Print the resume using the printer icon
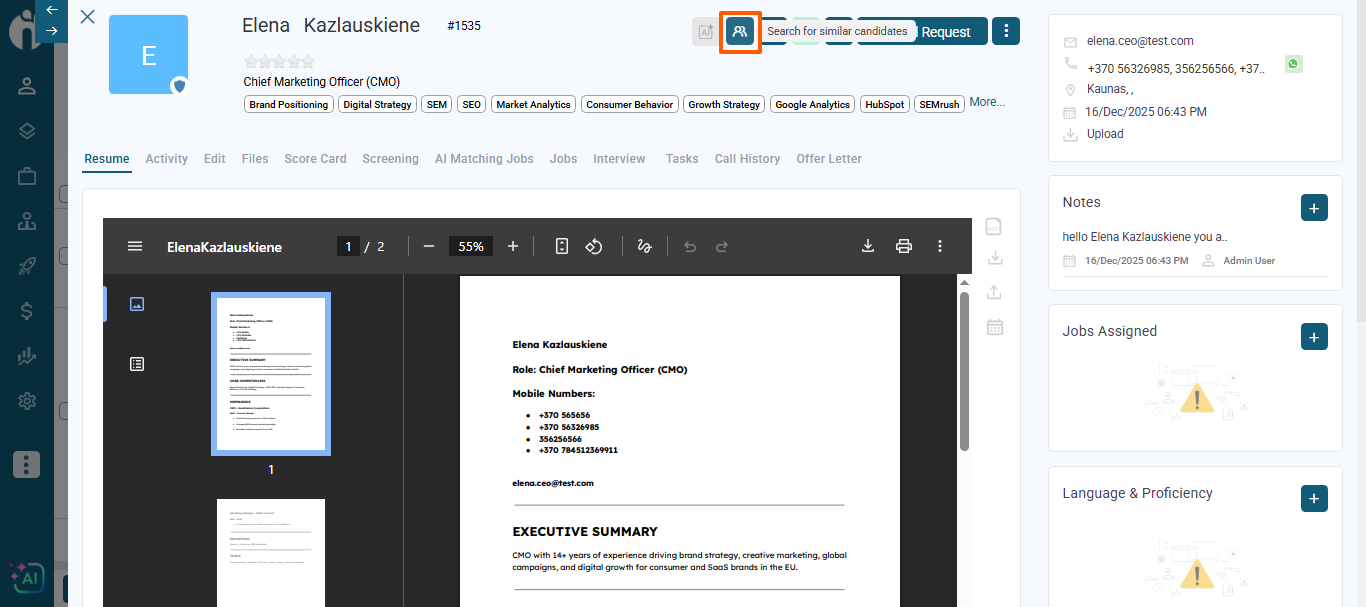The width and height of the screenshot is (1366, 607). coord(904,246)
